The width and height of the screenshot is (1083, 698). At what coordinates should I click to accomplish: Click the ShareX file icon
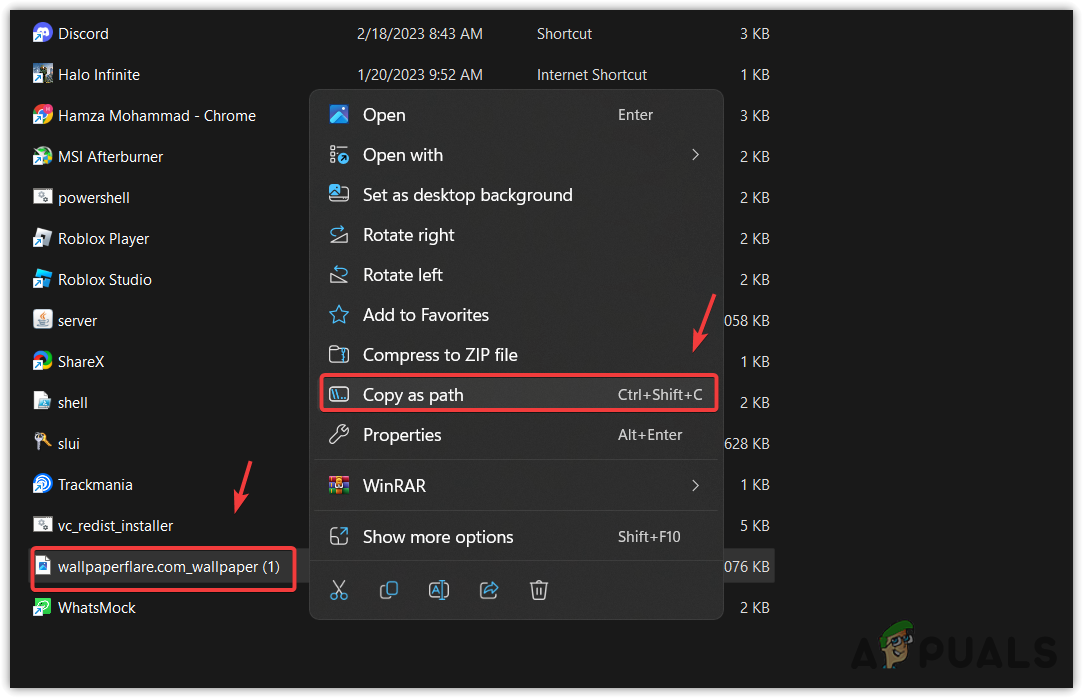42,361
